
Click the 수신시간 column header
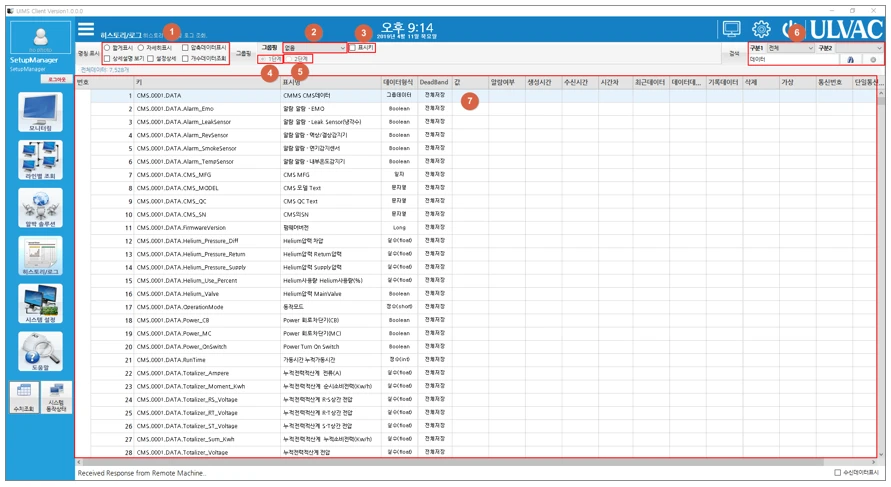coord(580,83)
